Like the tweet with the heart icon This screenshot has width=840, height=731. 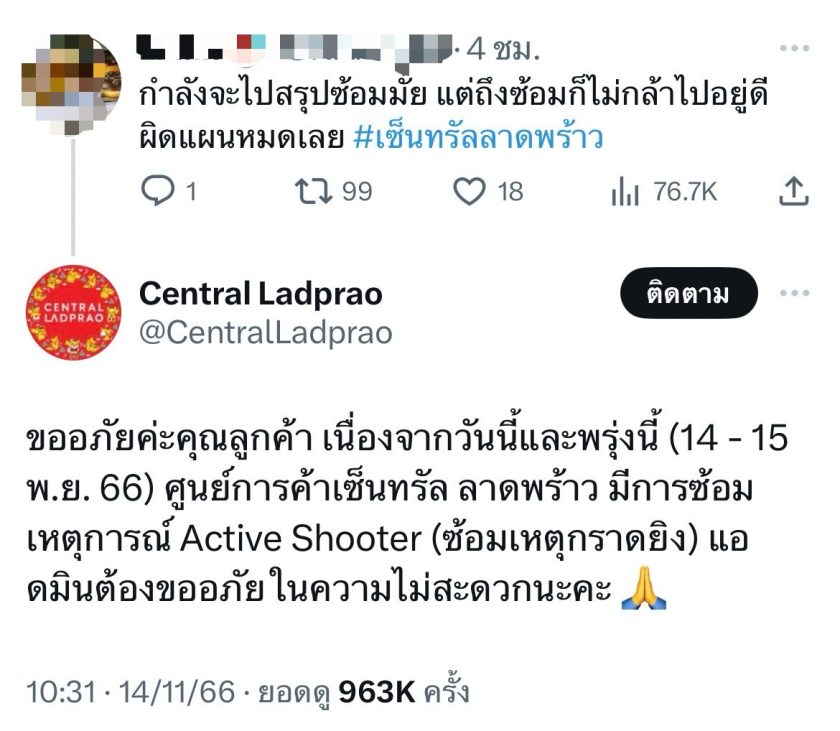point(469,191)
